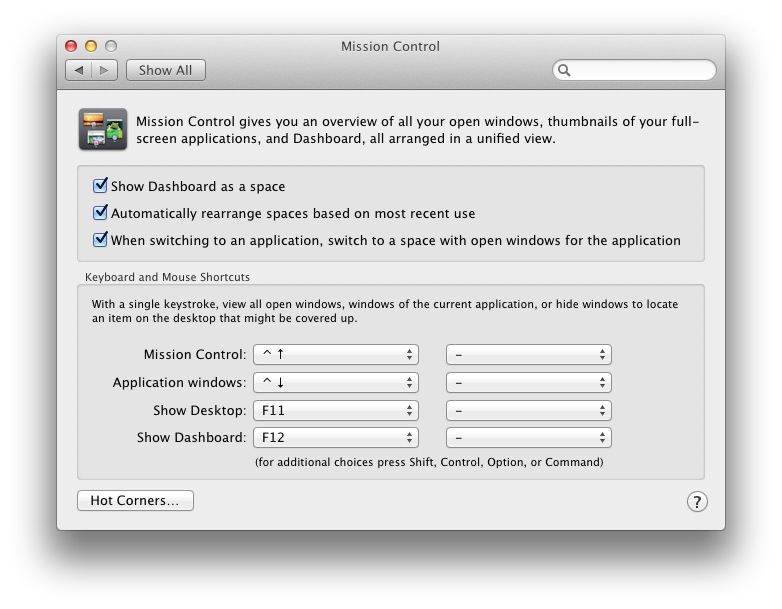782x609 pixels.
Task: Click the 'With a single keystroke' description text
Action: pos(385,311)
